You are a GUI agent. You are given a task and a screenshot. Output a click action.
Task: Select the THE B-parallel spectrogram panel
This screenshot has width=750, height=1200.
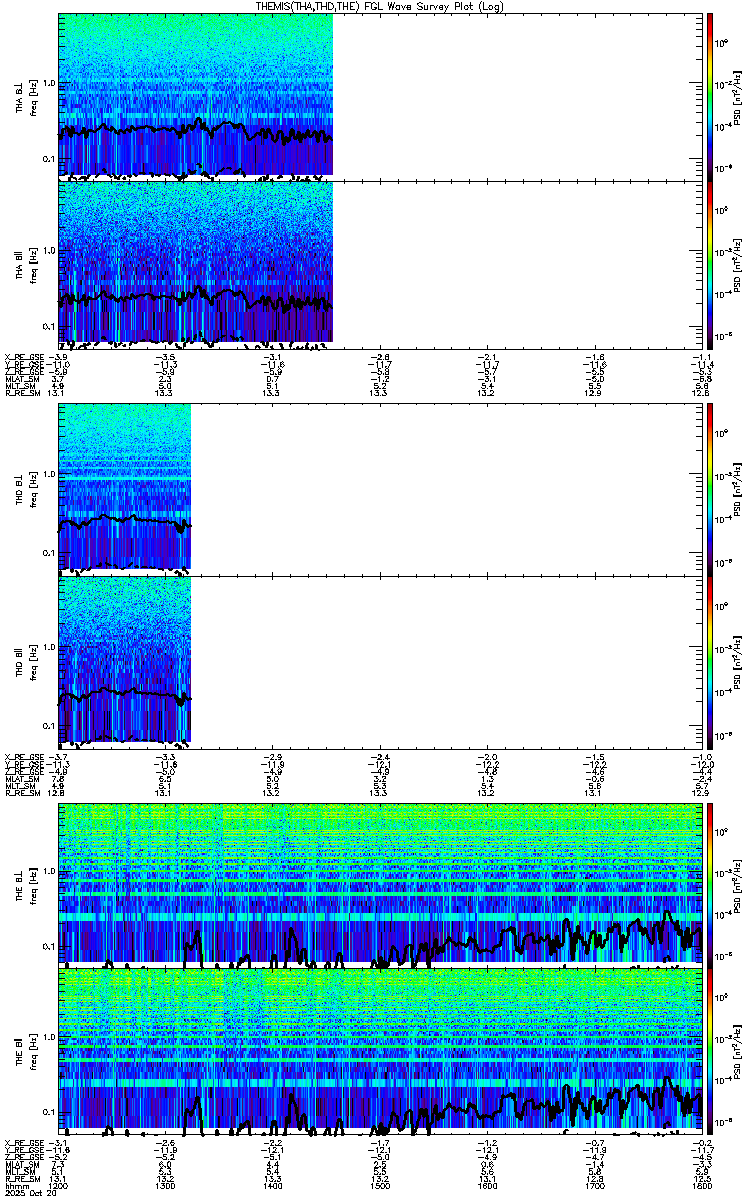380,1050
